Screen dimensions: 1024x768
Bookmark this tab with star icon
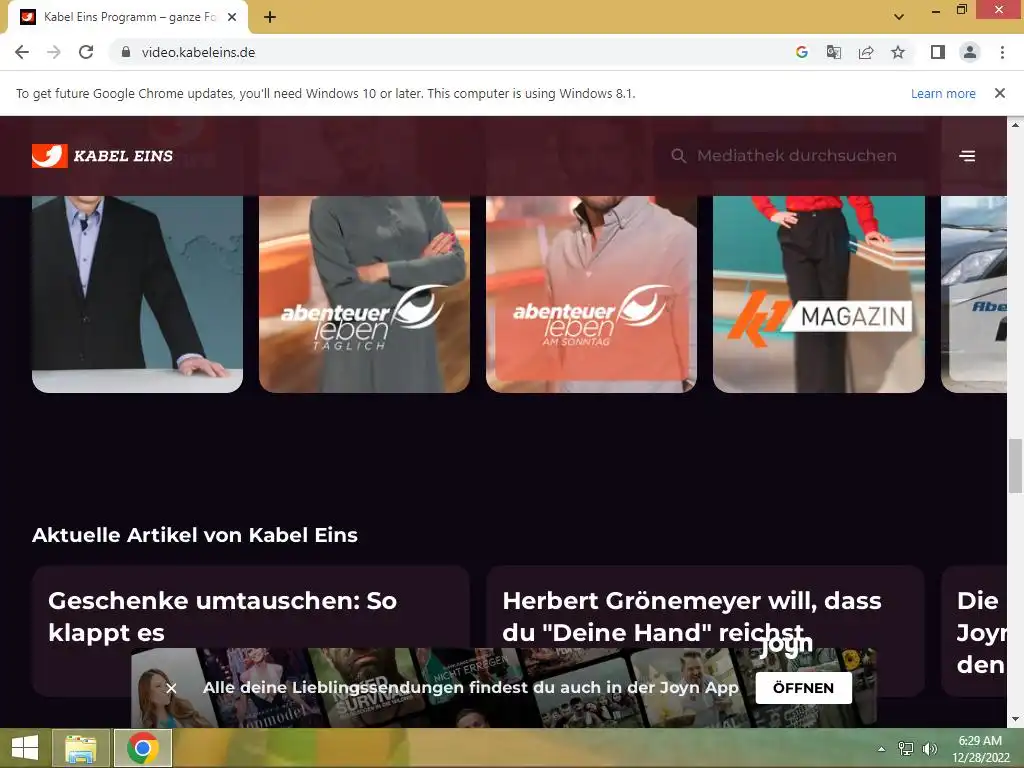pos(898,52)
